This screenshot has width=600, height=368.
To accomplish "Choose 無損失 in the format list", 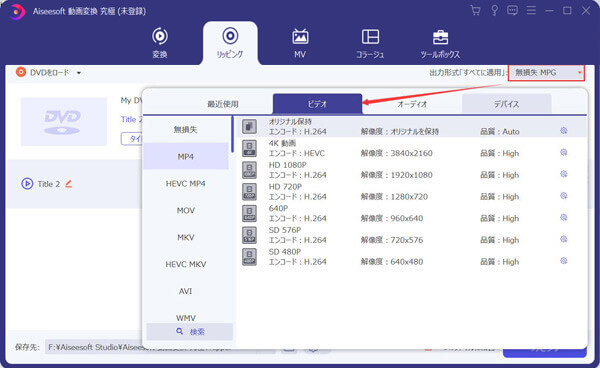I will pos(186,130).
